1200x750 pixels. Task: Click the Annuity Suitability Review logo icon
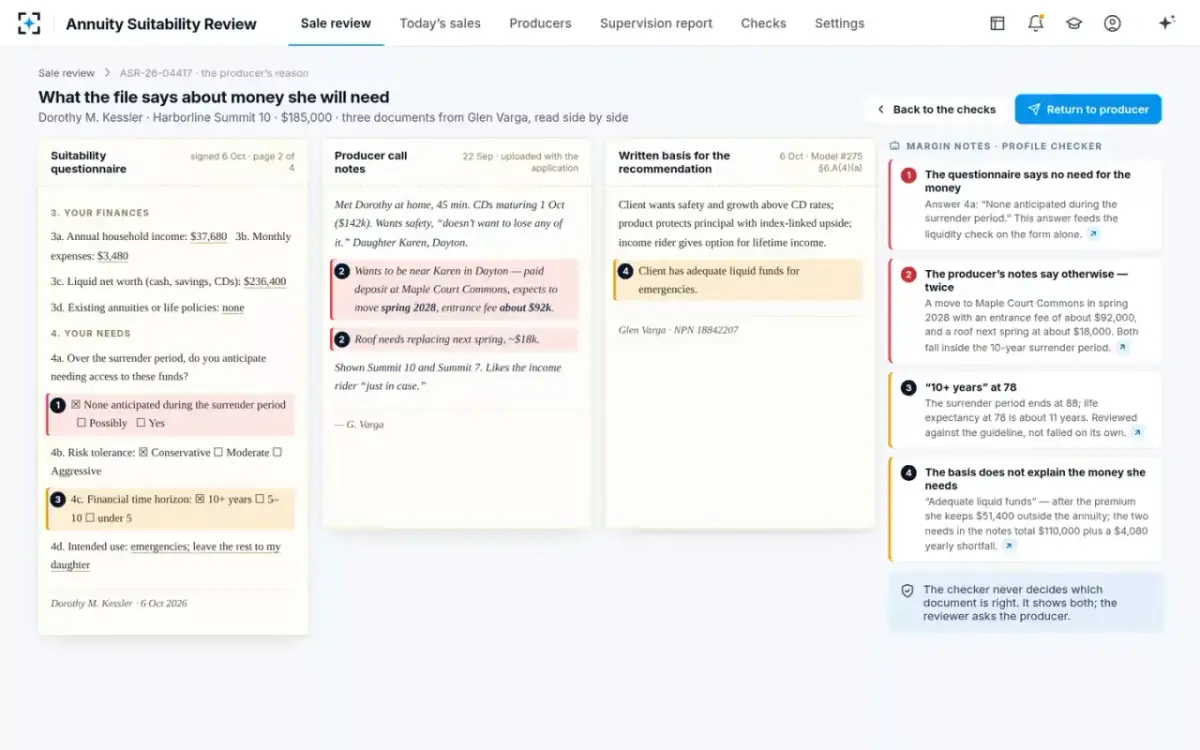coord(29,23)
